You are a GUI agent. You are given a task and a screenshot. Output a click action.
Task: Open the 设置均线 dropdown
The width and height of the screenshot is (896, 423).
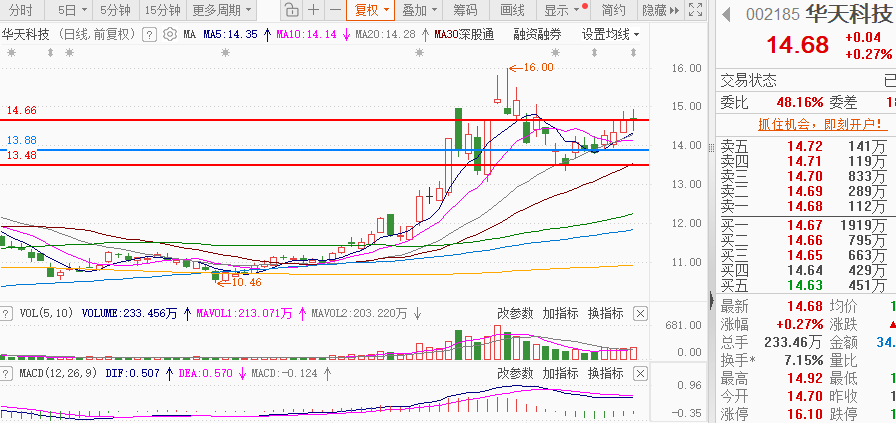[x=610, y=35]
